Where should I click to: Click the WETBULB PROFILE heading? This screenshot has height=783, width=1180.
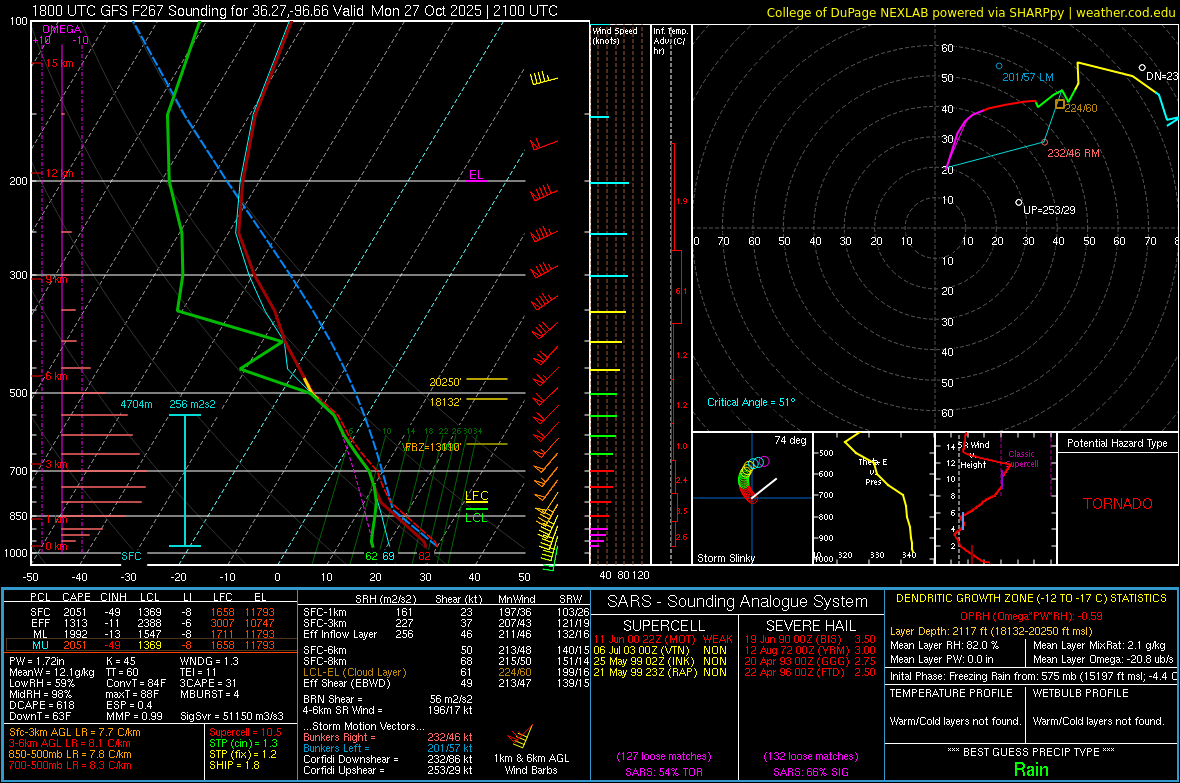point(1081,693)
